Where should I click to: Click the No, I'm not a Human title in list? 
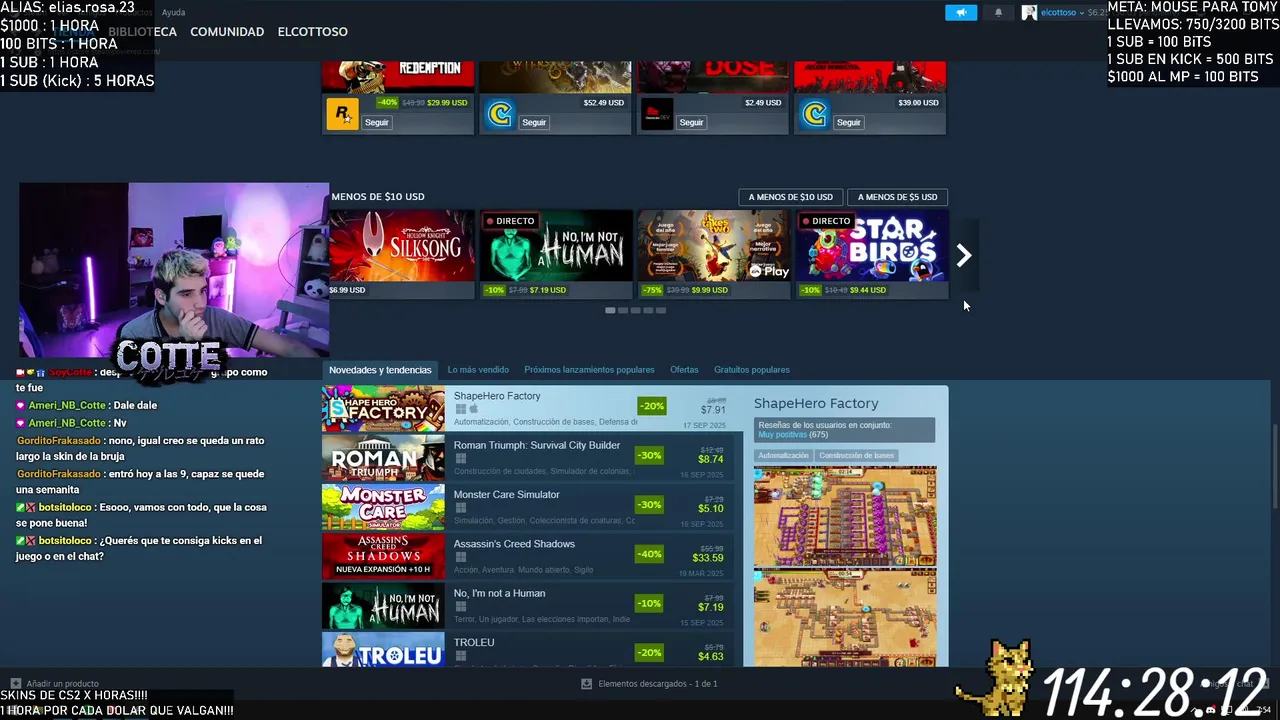(499, 593)
